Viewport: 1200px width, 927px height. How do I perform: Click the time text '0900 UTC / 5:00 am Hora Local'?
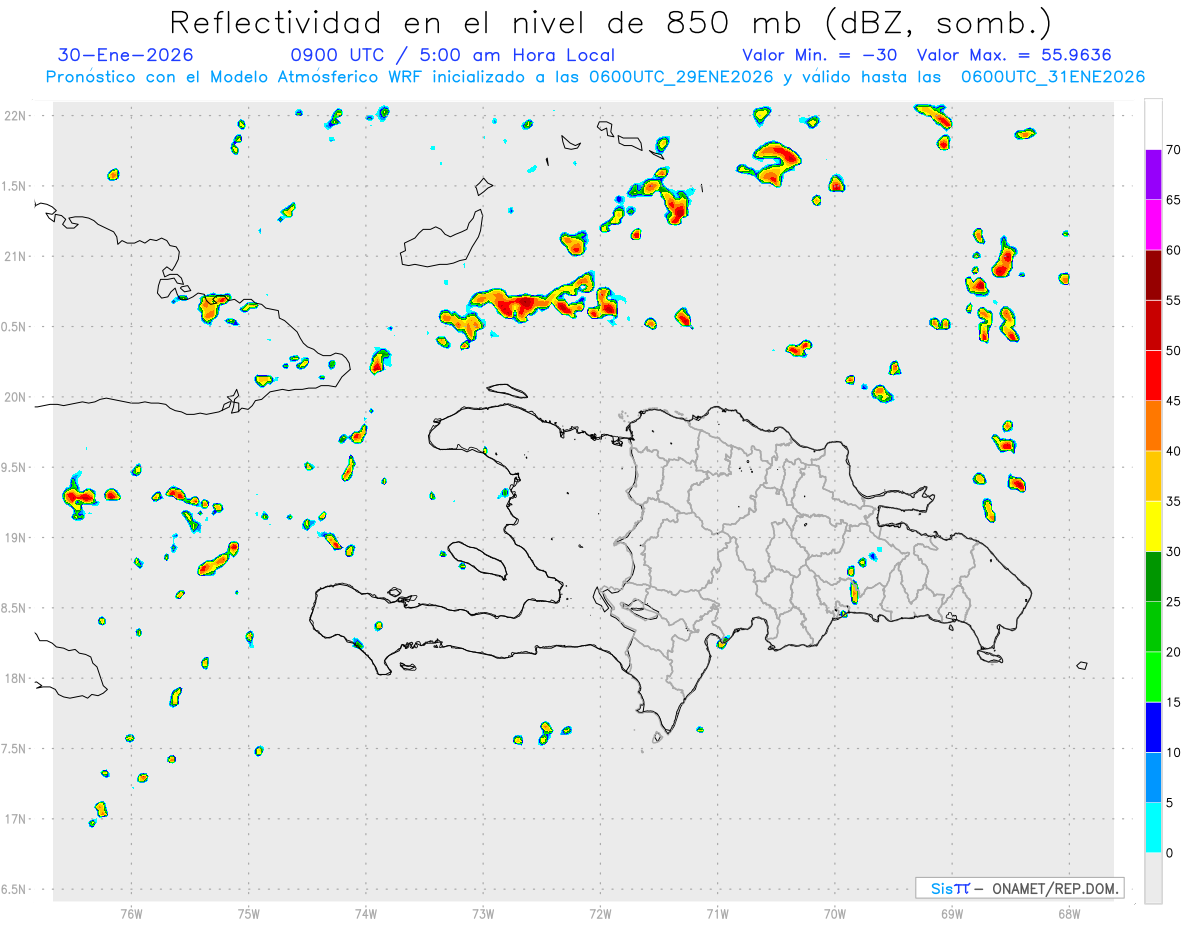pyautogui.click(x=453, y=55)
